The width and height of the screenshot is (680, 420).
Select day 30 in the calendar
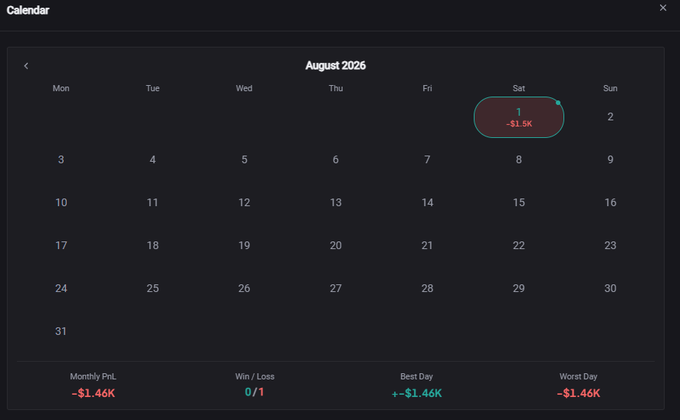[x=610, y=289]
